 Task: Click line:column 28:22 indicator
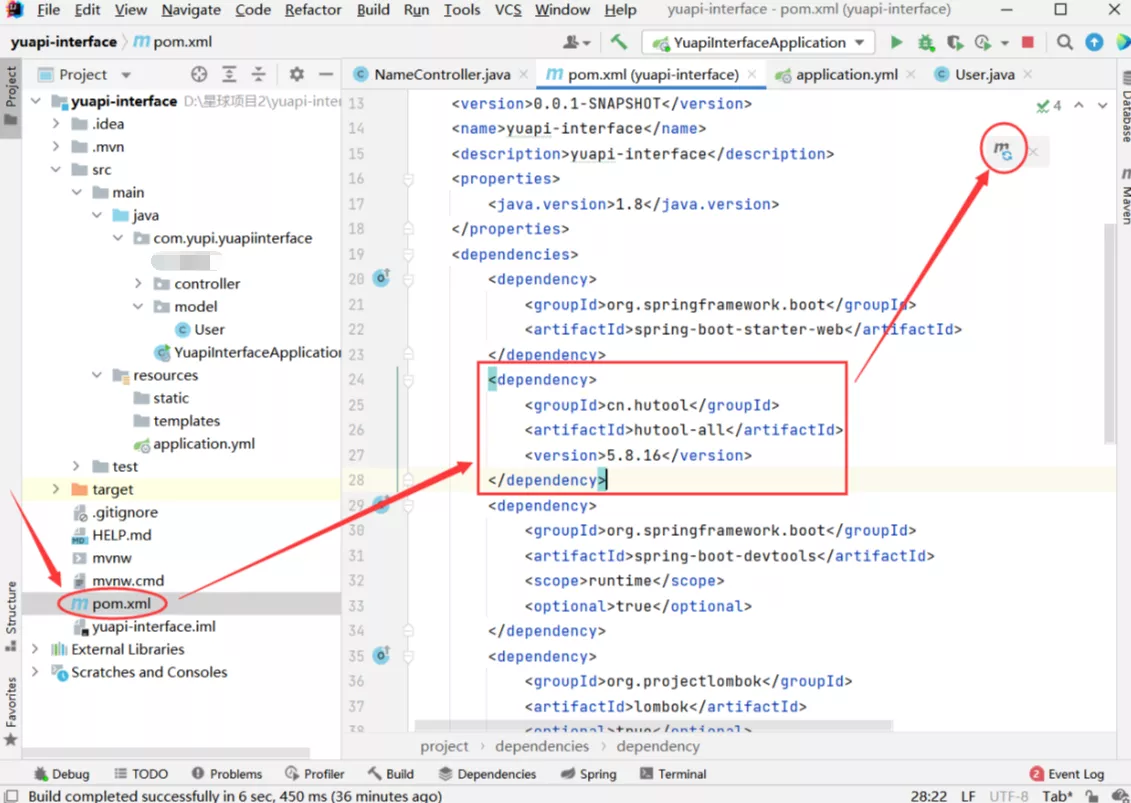[928, 796]
